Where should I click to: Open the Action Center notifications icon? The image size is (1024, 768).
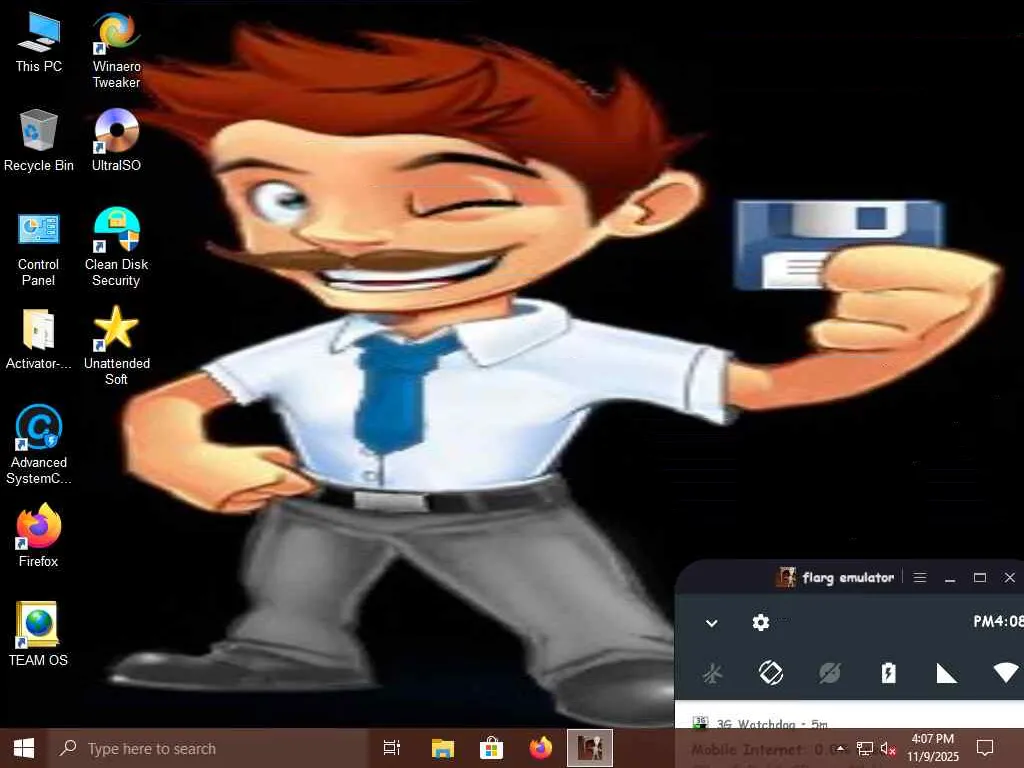985,748
